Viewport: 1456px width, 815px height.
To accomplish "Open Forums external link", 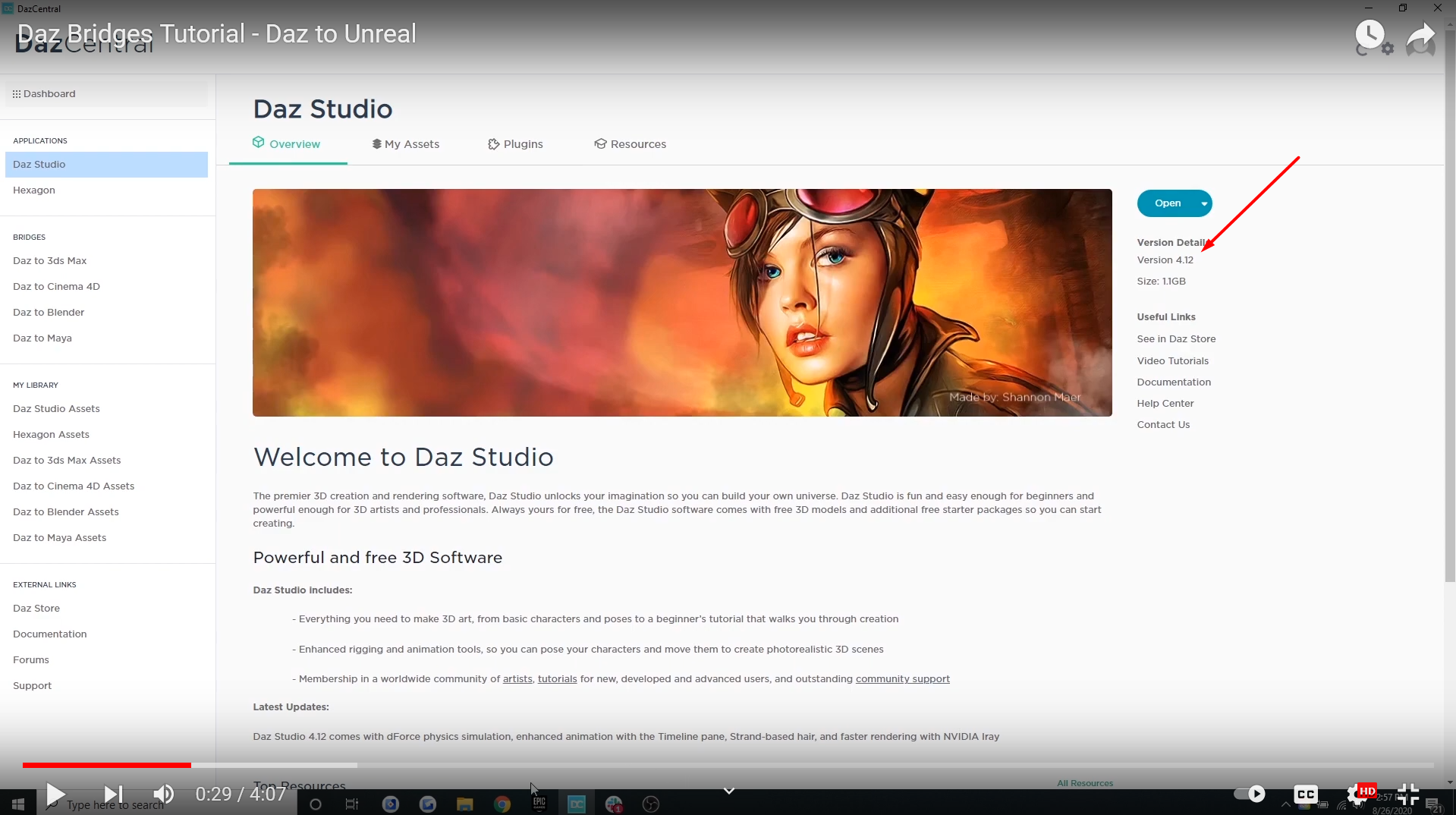I will point(31,660).
